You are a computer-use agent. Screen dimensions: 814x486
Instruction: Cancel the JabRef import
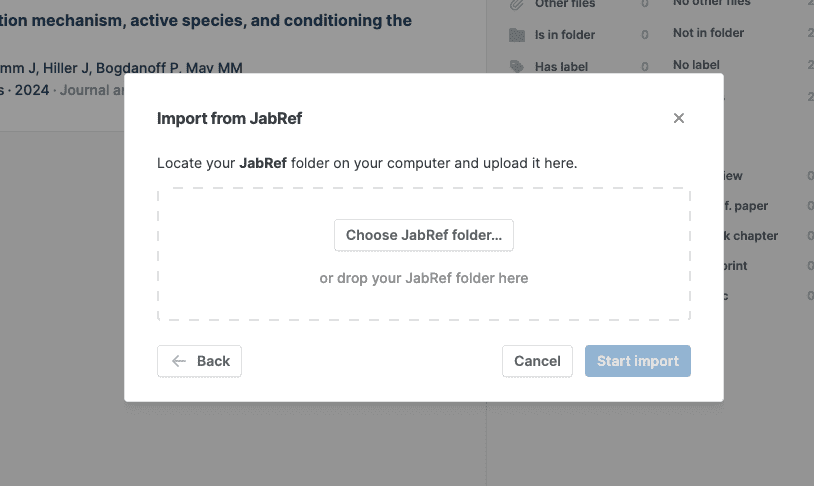coord(537,361)
